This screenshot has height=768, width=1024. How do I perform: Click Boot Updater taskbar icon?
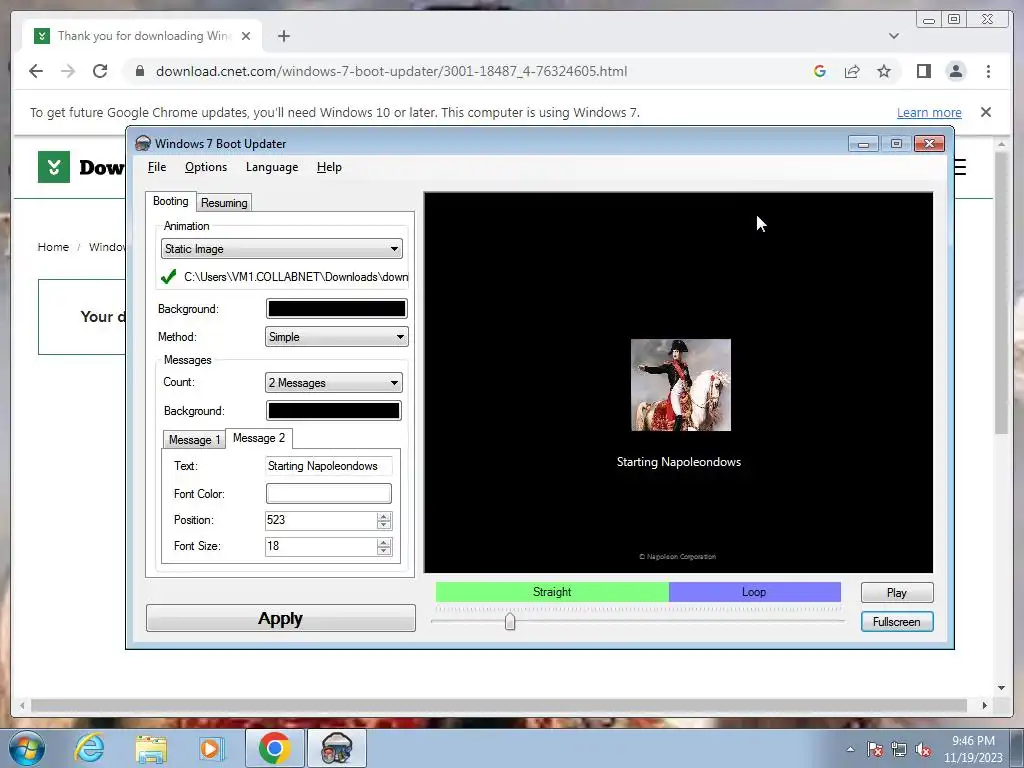[337, 748]
